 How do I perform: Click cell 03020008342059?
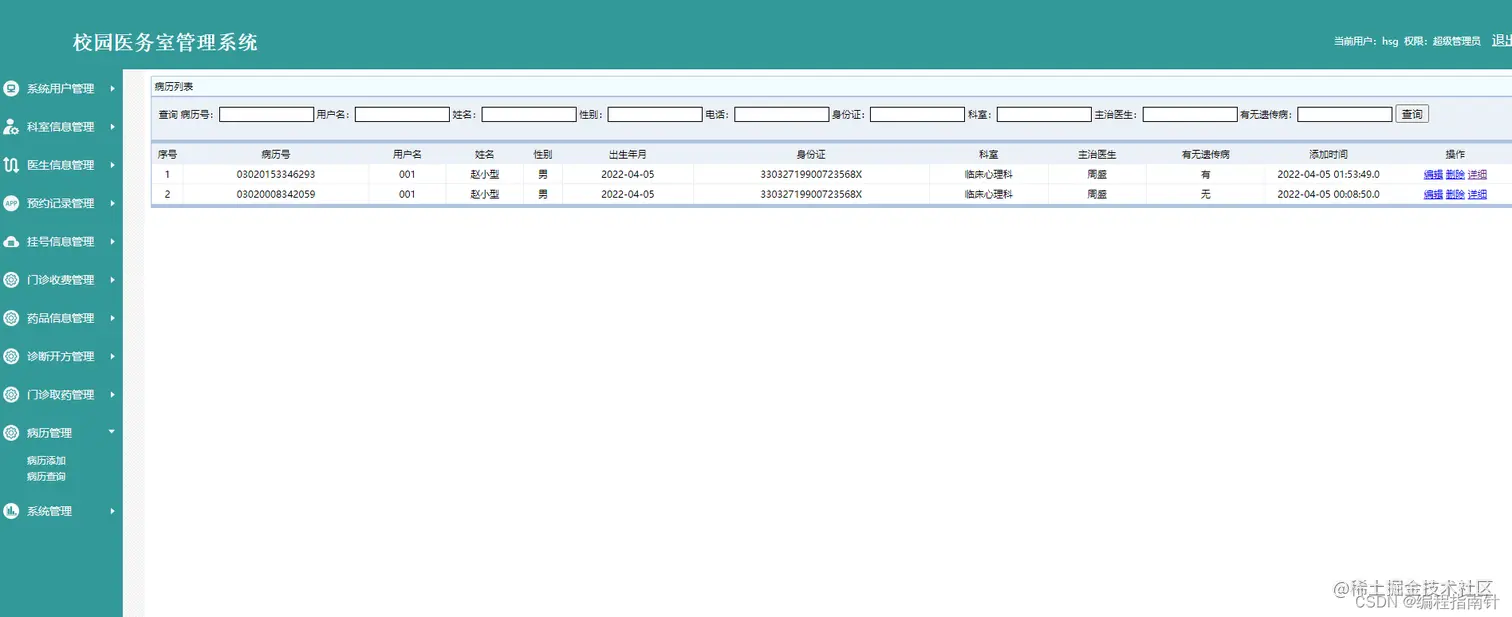point(276,195)
